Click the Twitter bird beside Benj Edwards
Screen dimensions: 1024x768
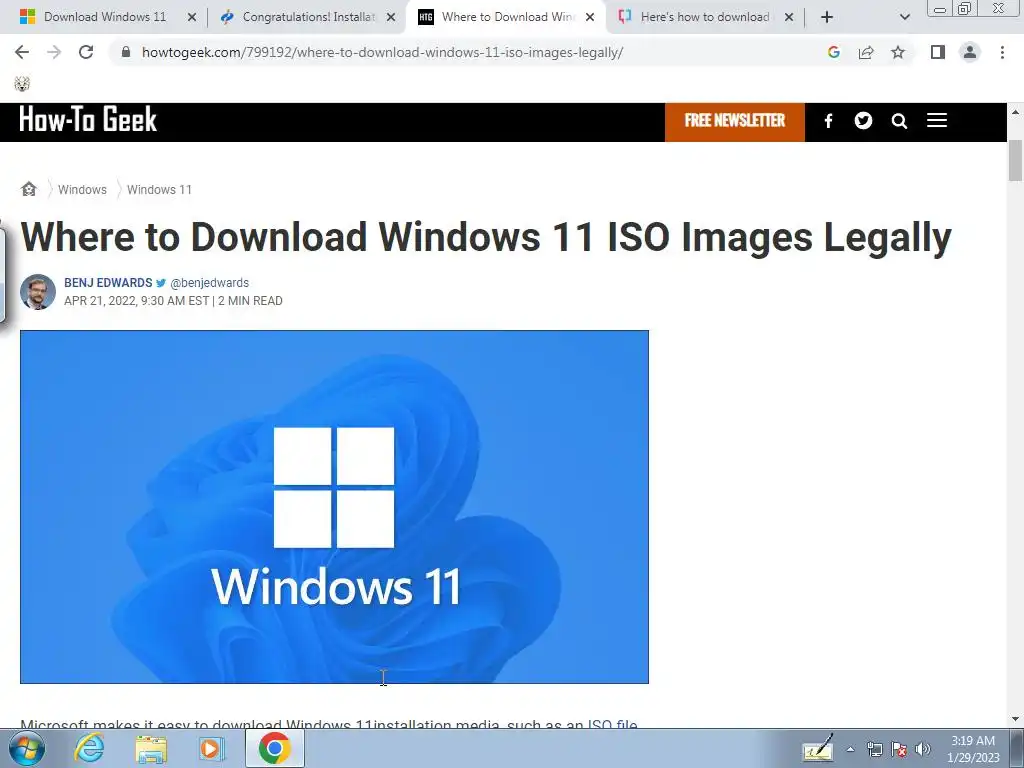(x=161, y=283)
